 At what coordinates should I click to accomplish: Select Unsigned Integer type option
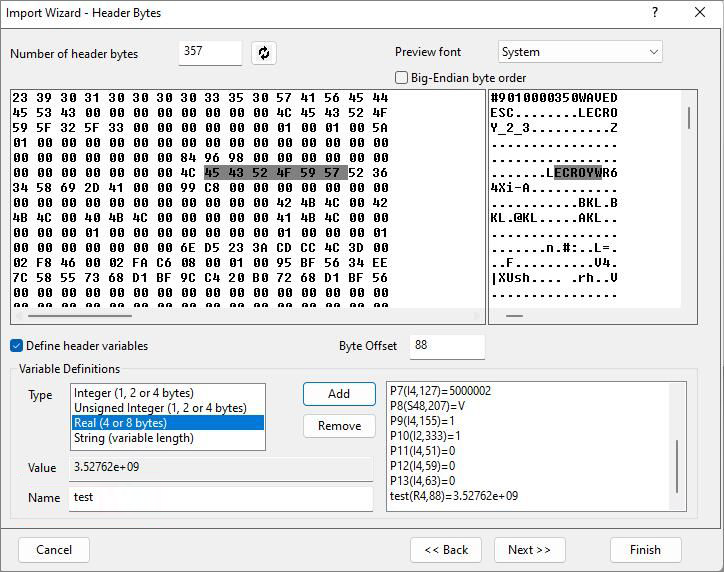[x=160, y=408]
